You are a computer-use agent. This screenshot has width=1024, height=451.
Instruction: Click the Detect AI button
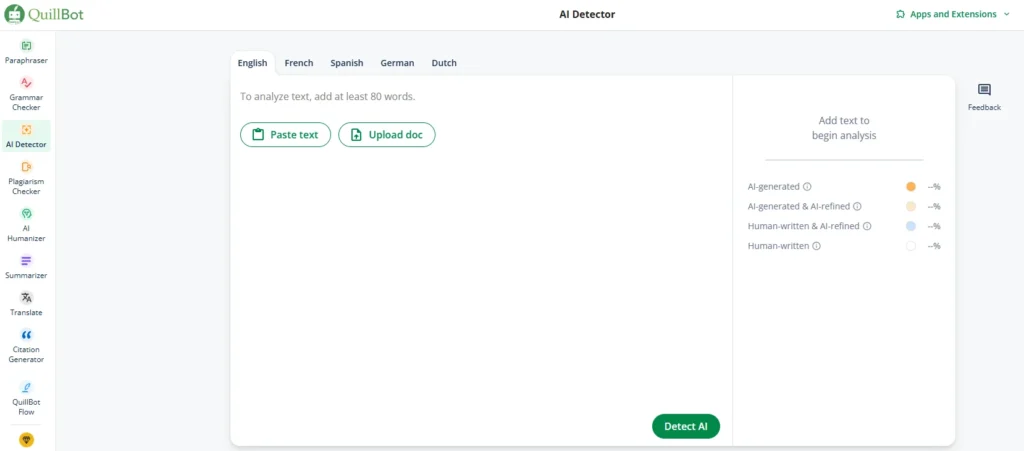(x=686, y=426)
